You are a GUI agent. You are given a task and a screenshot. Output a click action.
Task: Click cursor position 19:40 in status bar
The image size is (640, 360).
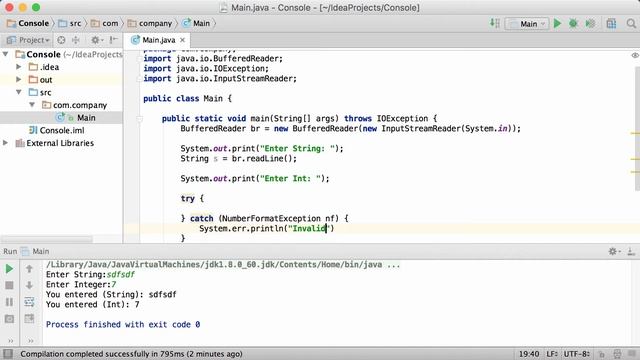pyautogui.click(x=529, y=354)
